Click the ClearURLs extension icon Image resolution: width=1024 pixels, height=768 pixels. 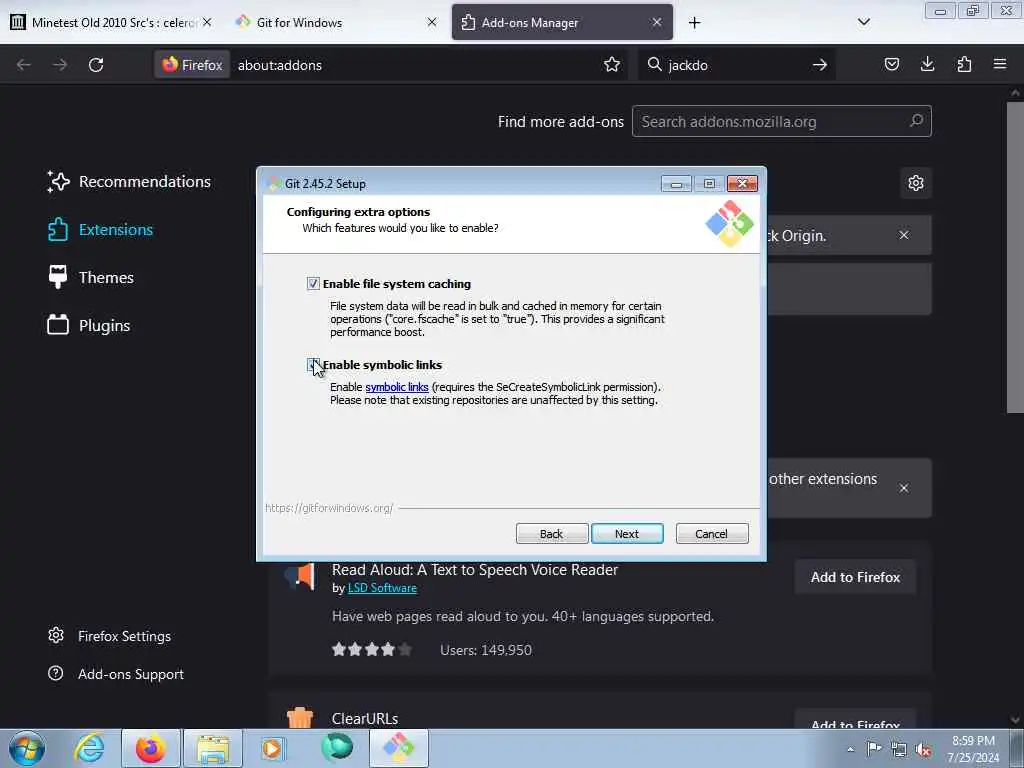click(300, 718)
